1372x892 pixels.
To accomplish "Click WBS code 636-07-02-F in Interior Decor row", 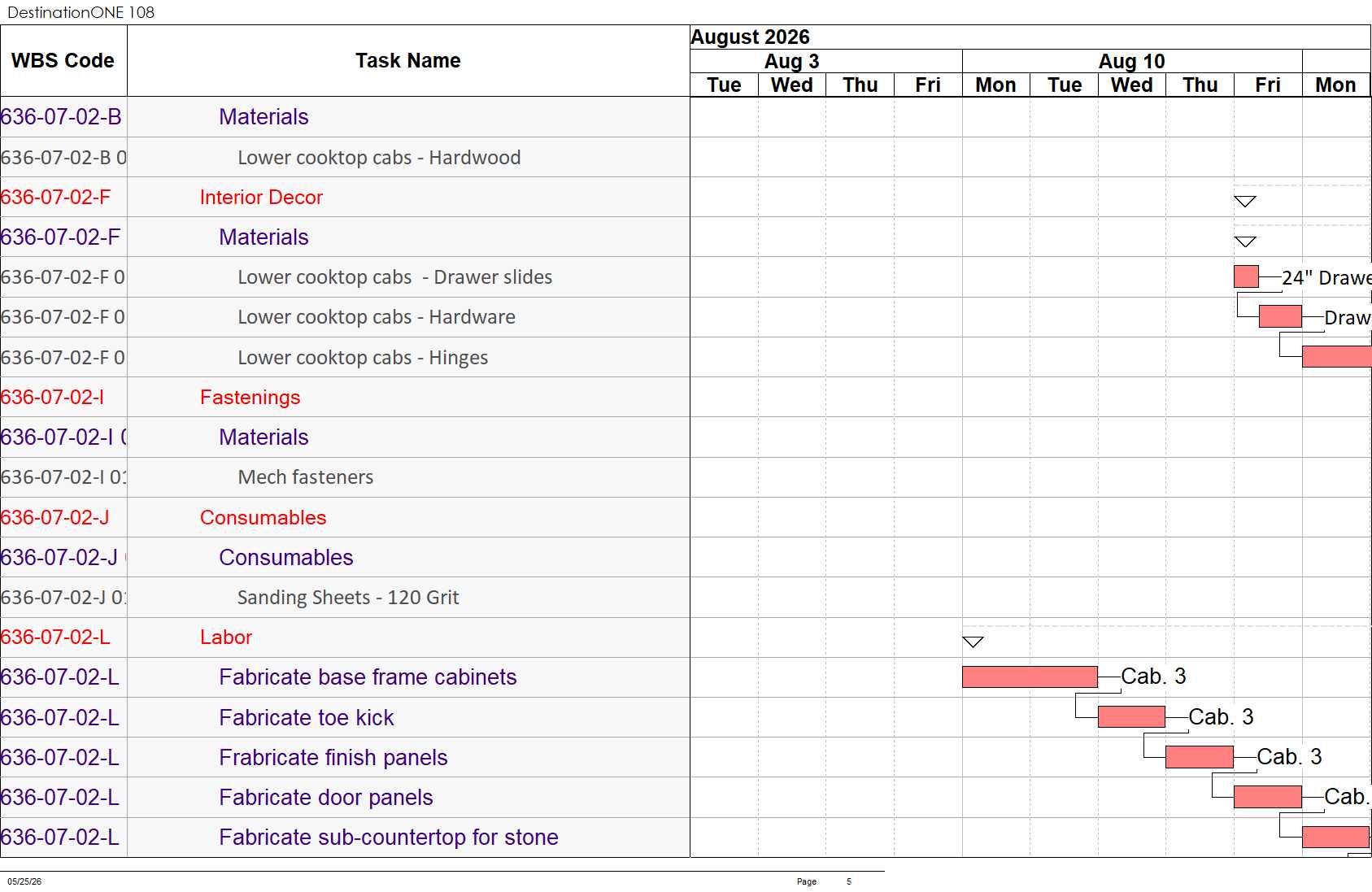I will [x=56, y=198].
